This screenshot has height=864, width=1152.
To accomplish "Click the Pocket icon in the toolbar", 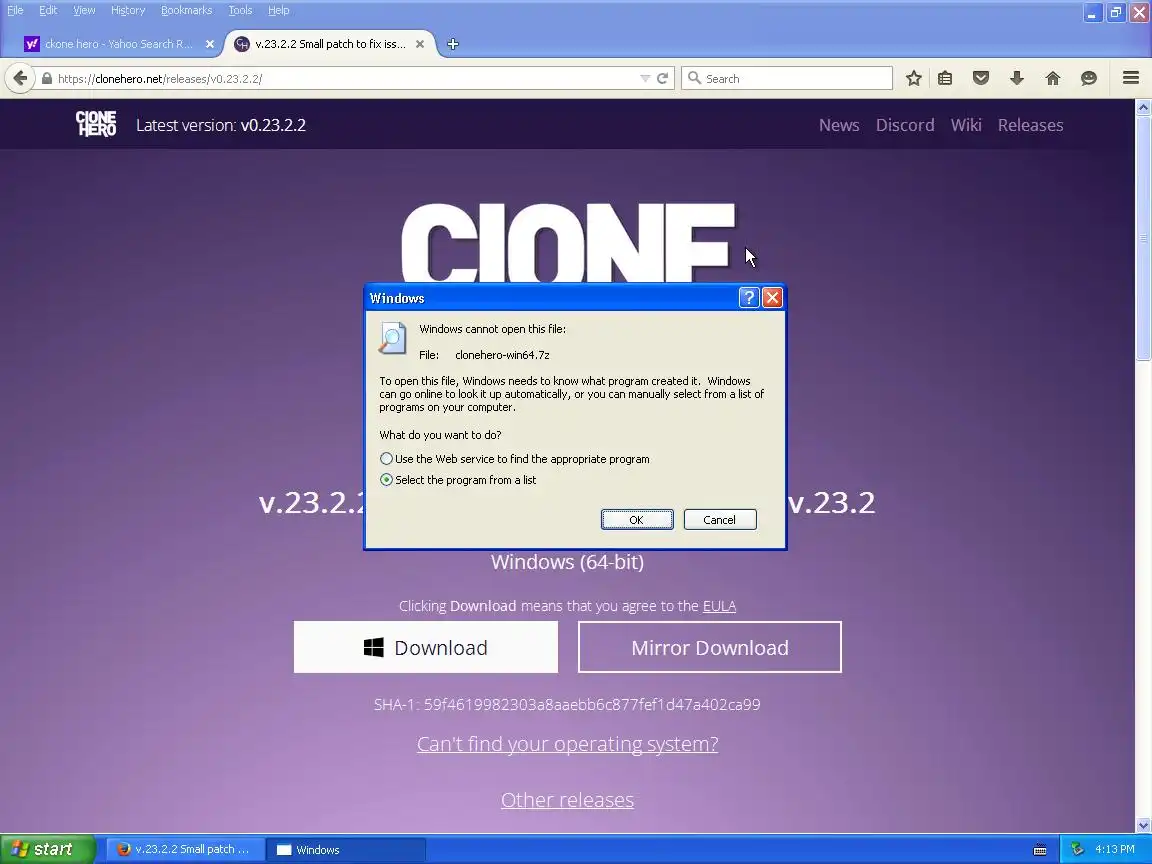I will click(x=981, y=79).
